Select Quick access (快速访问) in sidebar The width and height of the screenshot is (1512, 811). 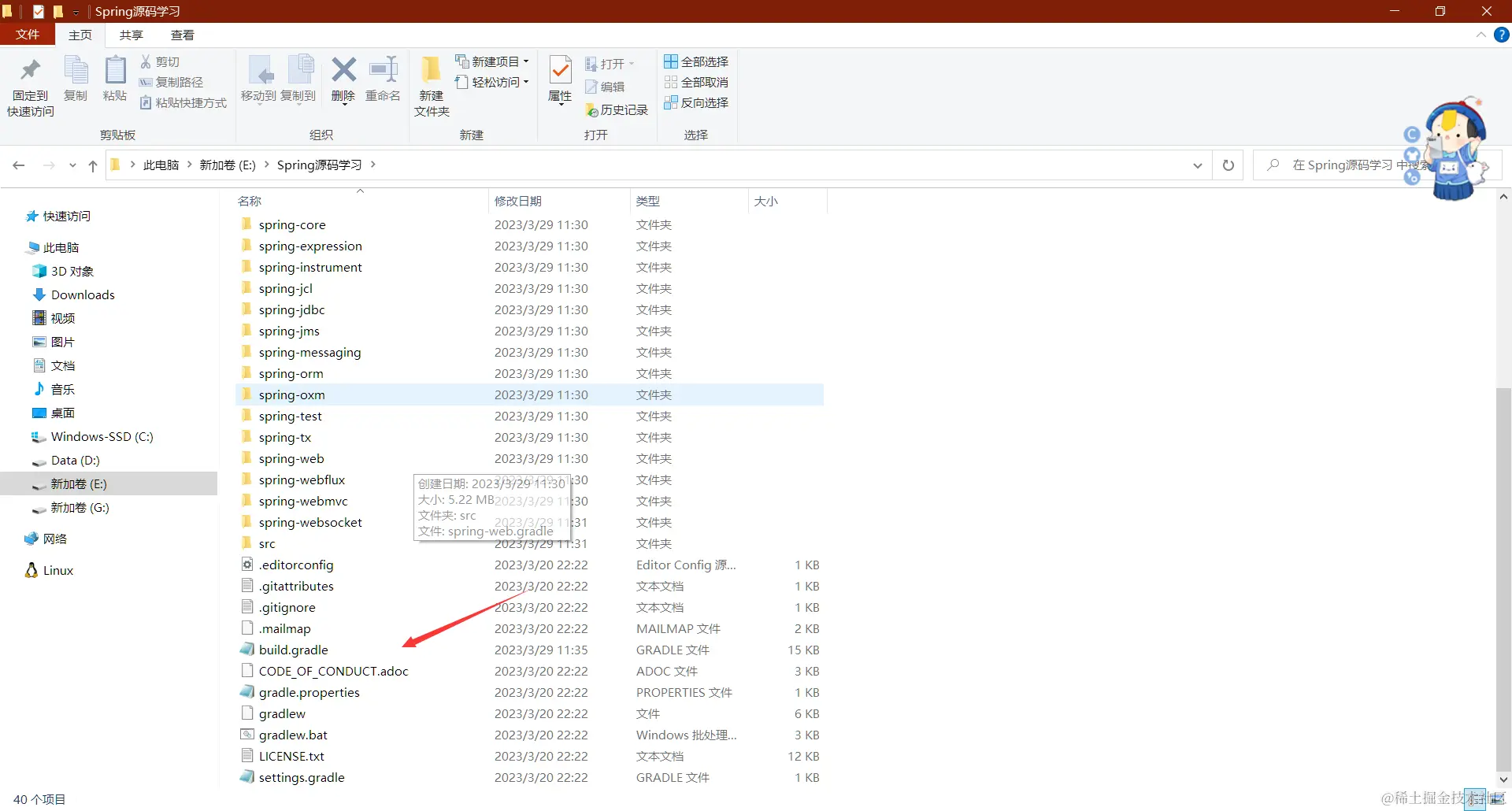click(x=66, y=216)
